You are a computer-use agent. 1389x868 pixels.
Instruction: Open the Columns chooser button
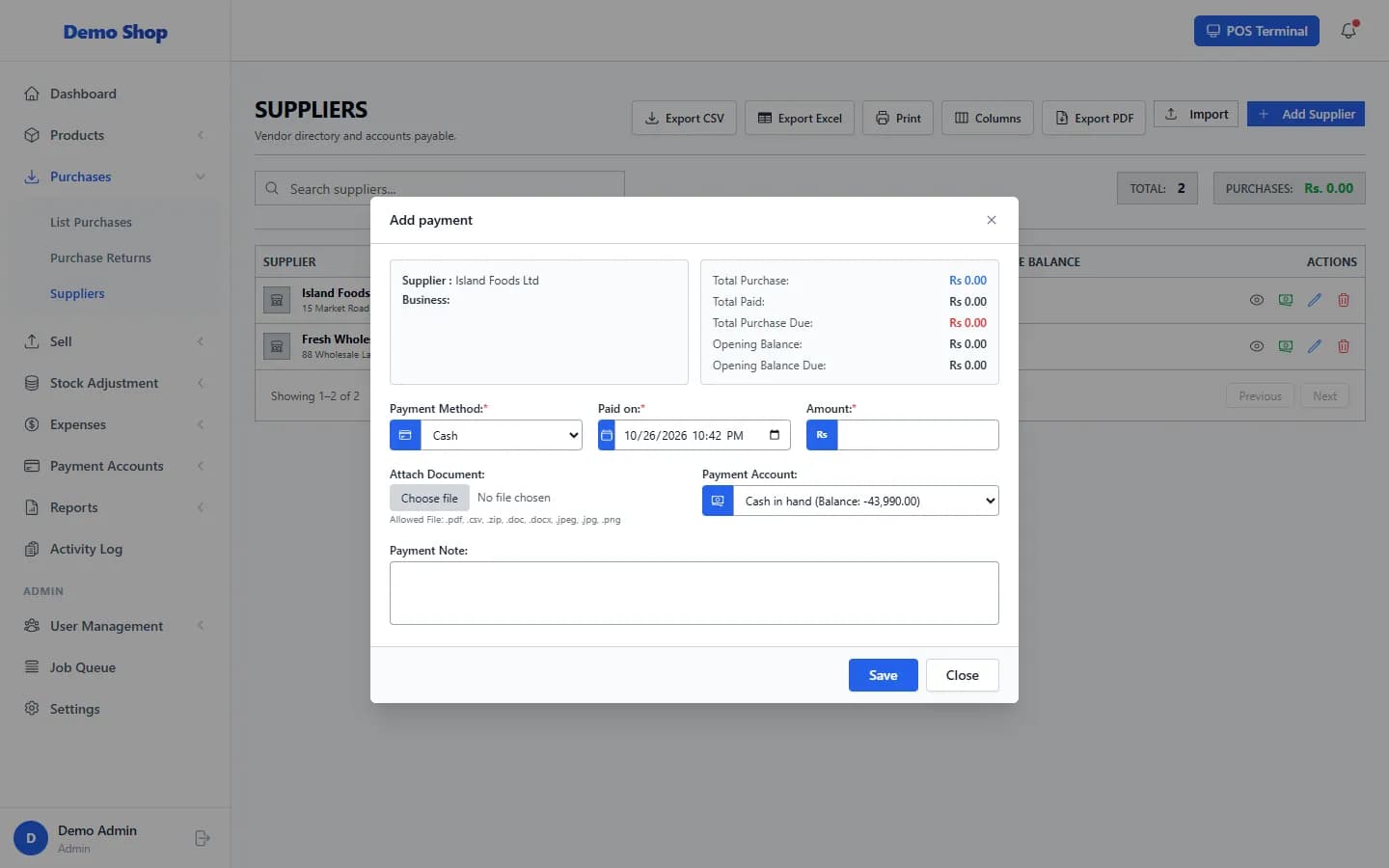[988, 118]
